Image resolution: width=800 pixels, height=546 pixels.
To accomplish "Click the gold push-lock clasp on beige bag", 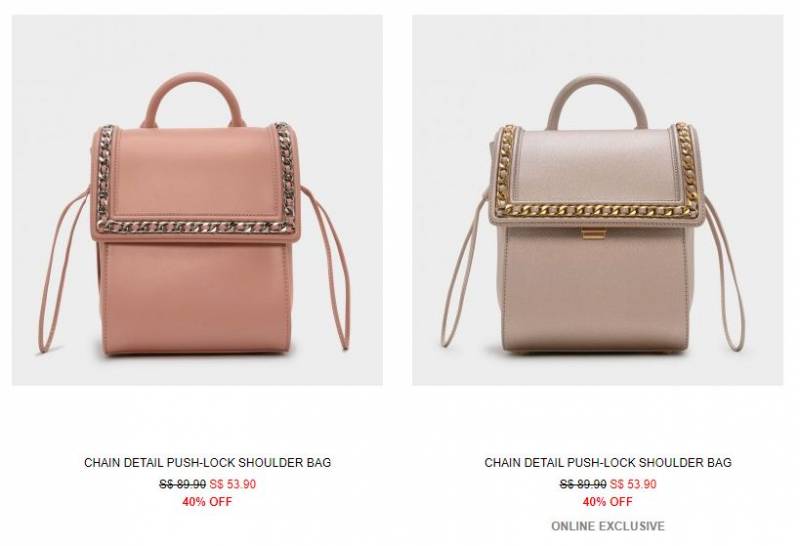I will click(x=593, y=234).
